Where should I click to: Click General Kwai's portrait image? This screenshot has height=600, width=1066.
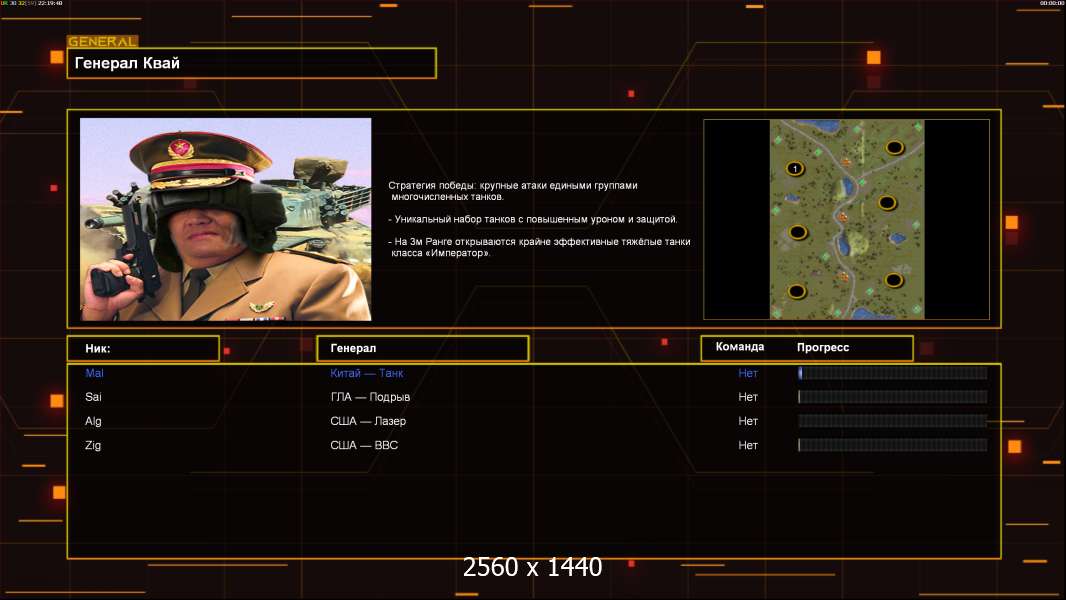coord(225,219)
